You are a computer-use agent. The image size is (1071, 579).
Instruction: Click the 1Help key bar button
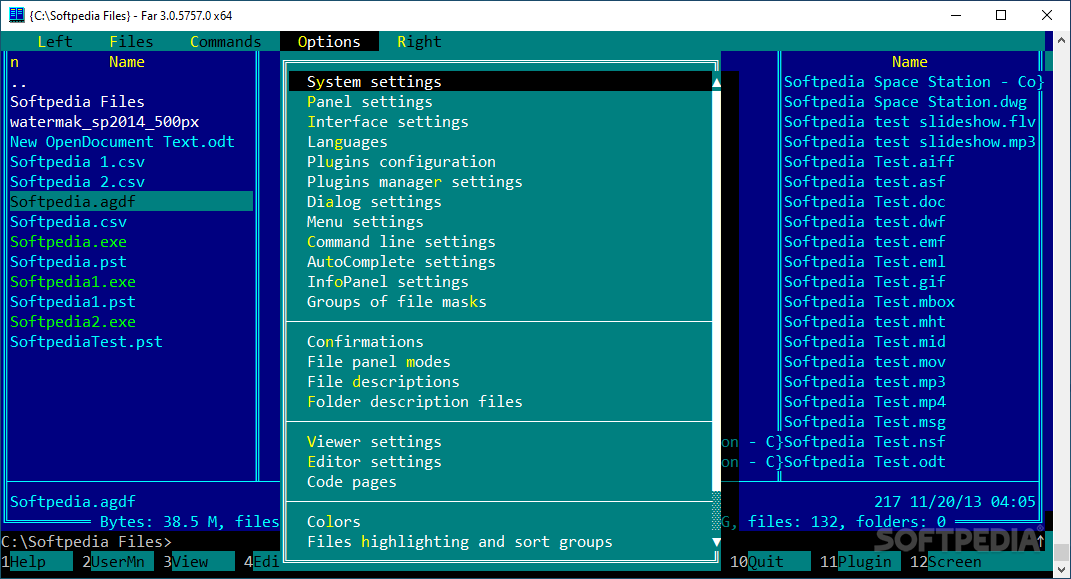pyautogui.click(x=37, y=562)
